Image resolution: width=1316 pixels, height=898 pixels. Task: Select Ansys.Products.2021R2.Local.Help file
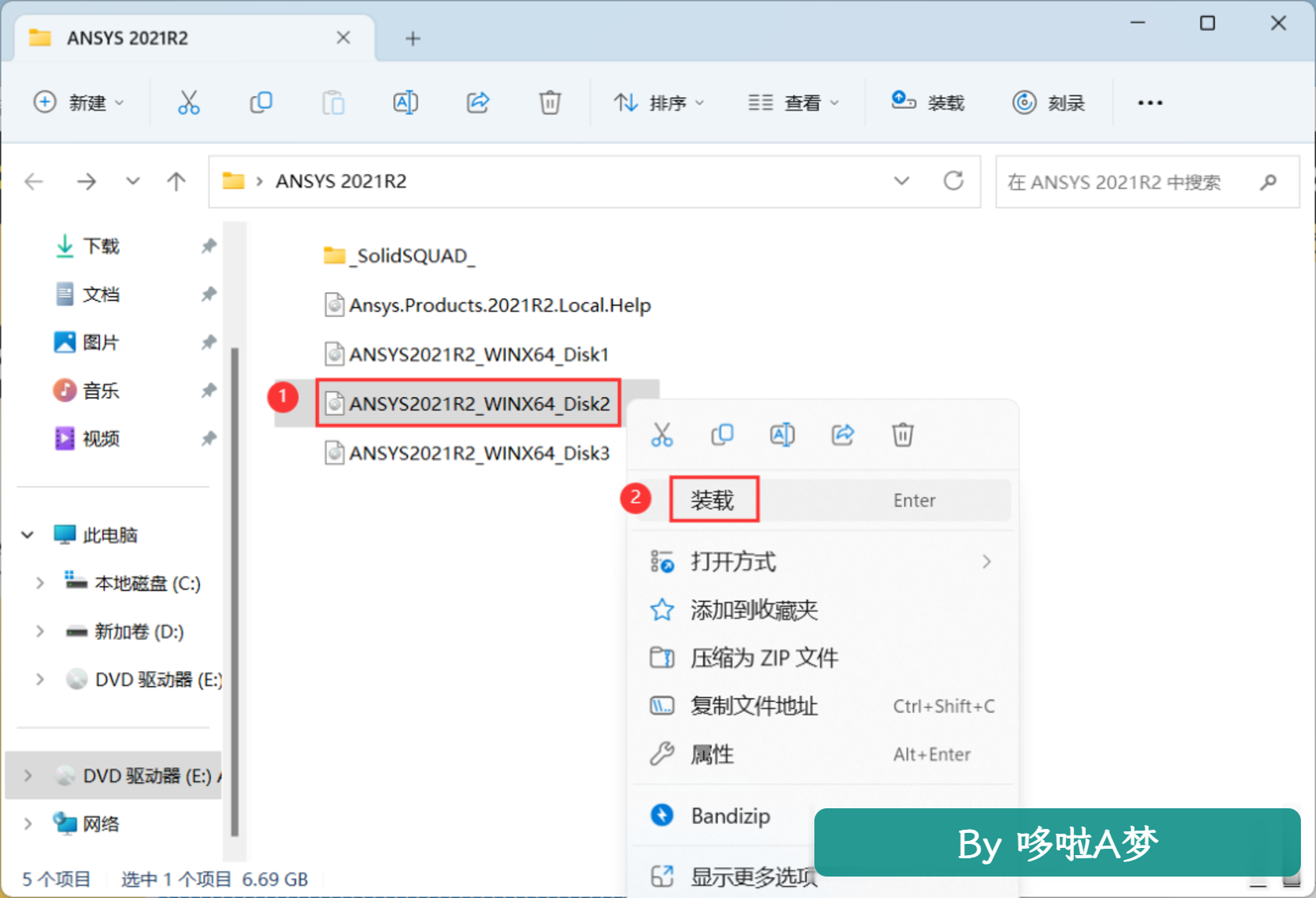487,305
